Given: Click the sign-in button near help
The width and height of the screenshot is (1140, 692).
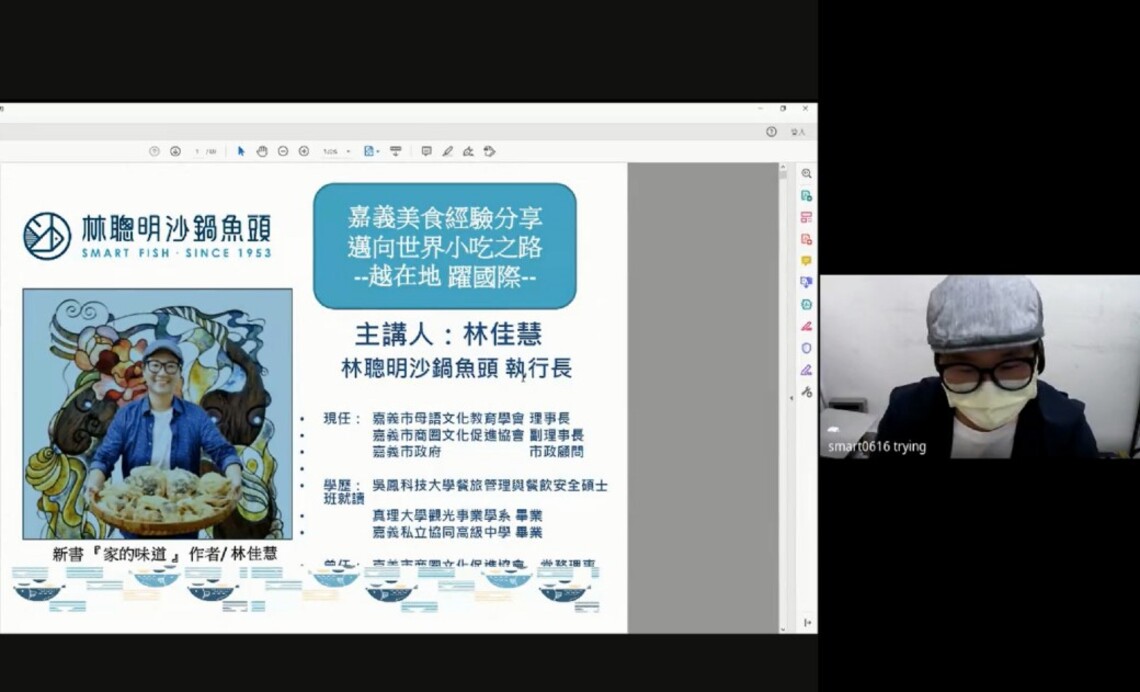Looking at the screenshot, I should point(798,132).
